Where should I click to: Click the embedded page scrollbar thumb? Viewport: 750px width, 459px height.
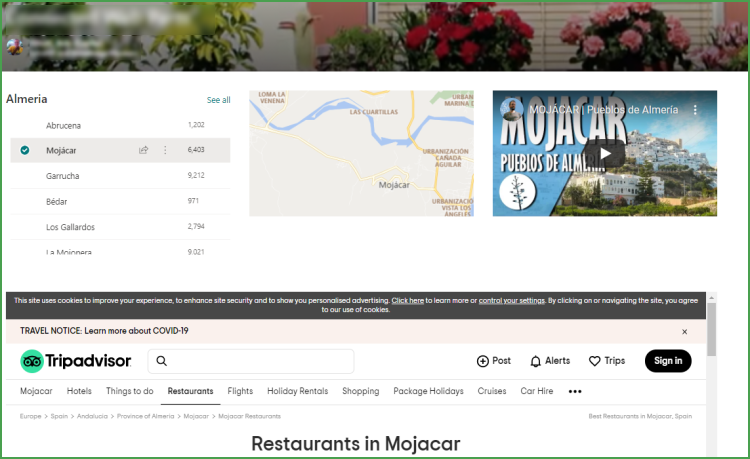pyautogui.click(x=711, y=329)
